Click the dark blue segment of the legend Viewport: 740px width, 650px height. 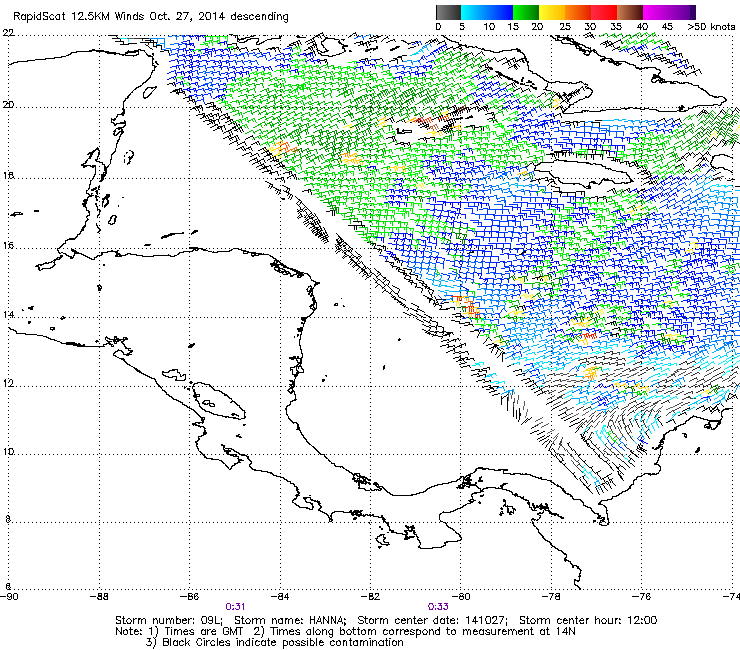coord(500,12)
